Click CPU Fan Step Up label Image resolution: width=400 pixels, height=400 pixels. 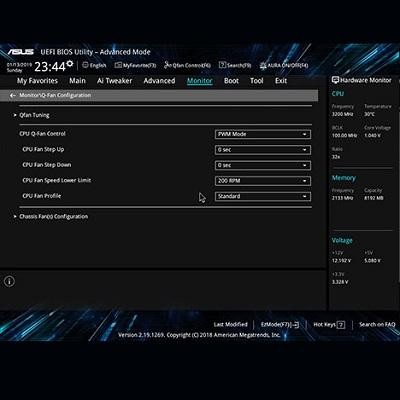(x=43, y=149)
